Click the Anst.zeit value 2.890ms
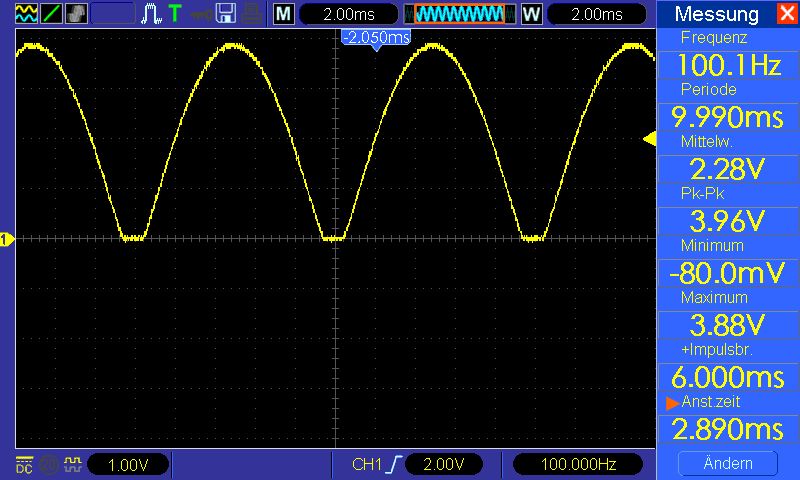Image resolution: width=800 pixels, height=480 pixels. tap(729, 429)
